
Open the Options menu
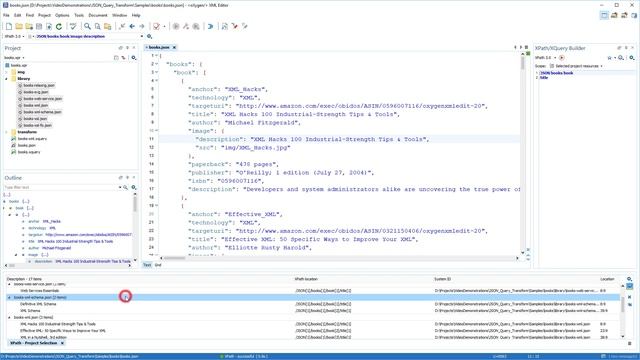[x=62, y=15]
